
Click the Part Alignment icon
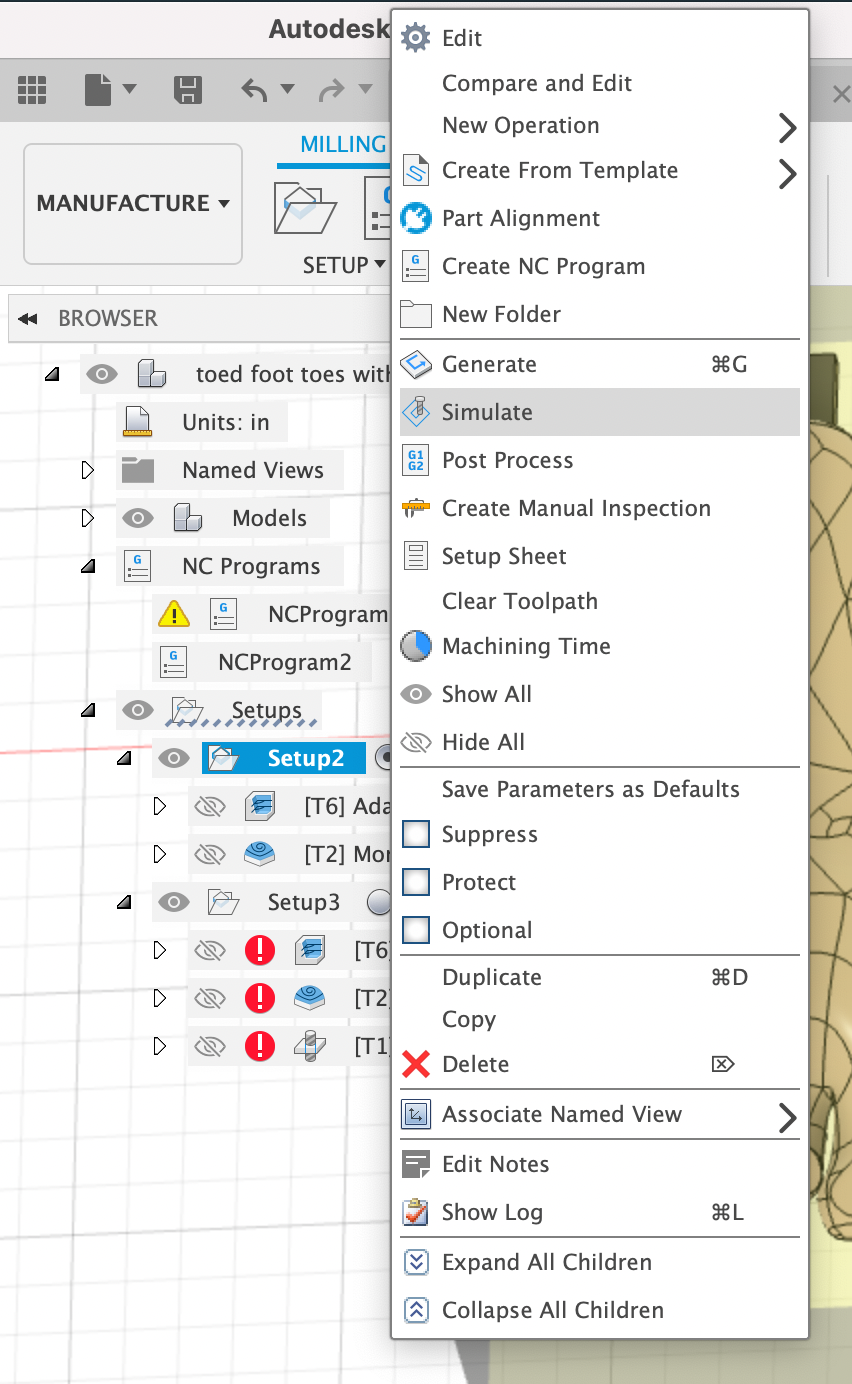416,218
